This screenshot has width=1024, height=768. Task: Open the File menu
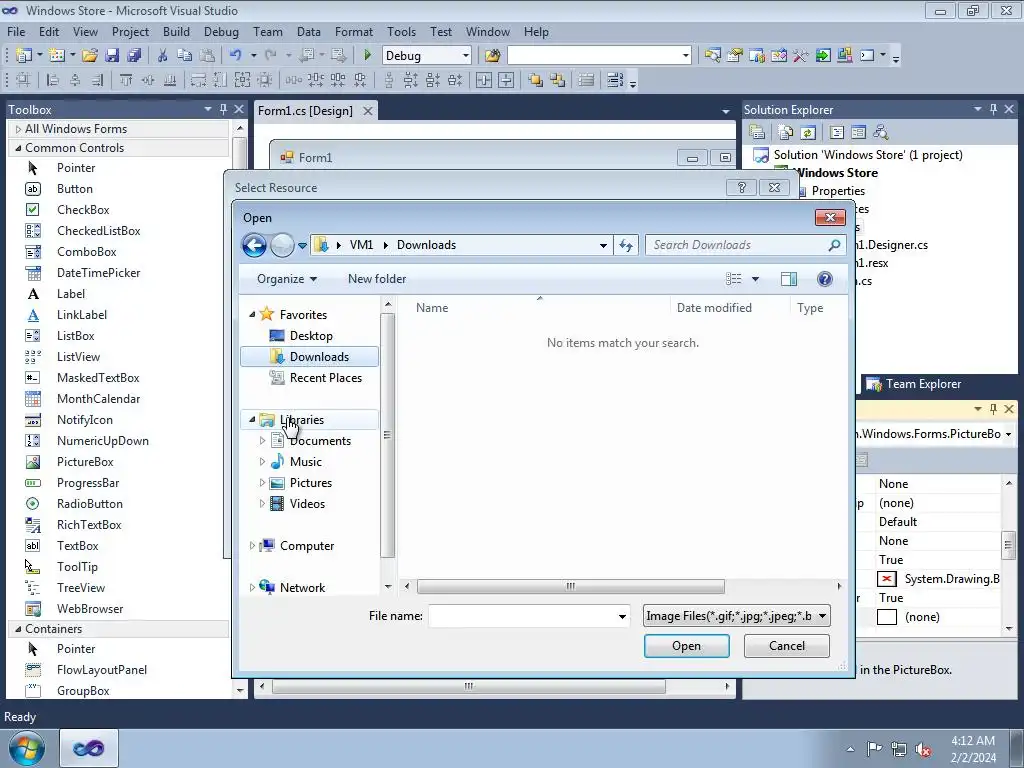[16, 31]
